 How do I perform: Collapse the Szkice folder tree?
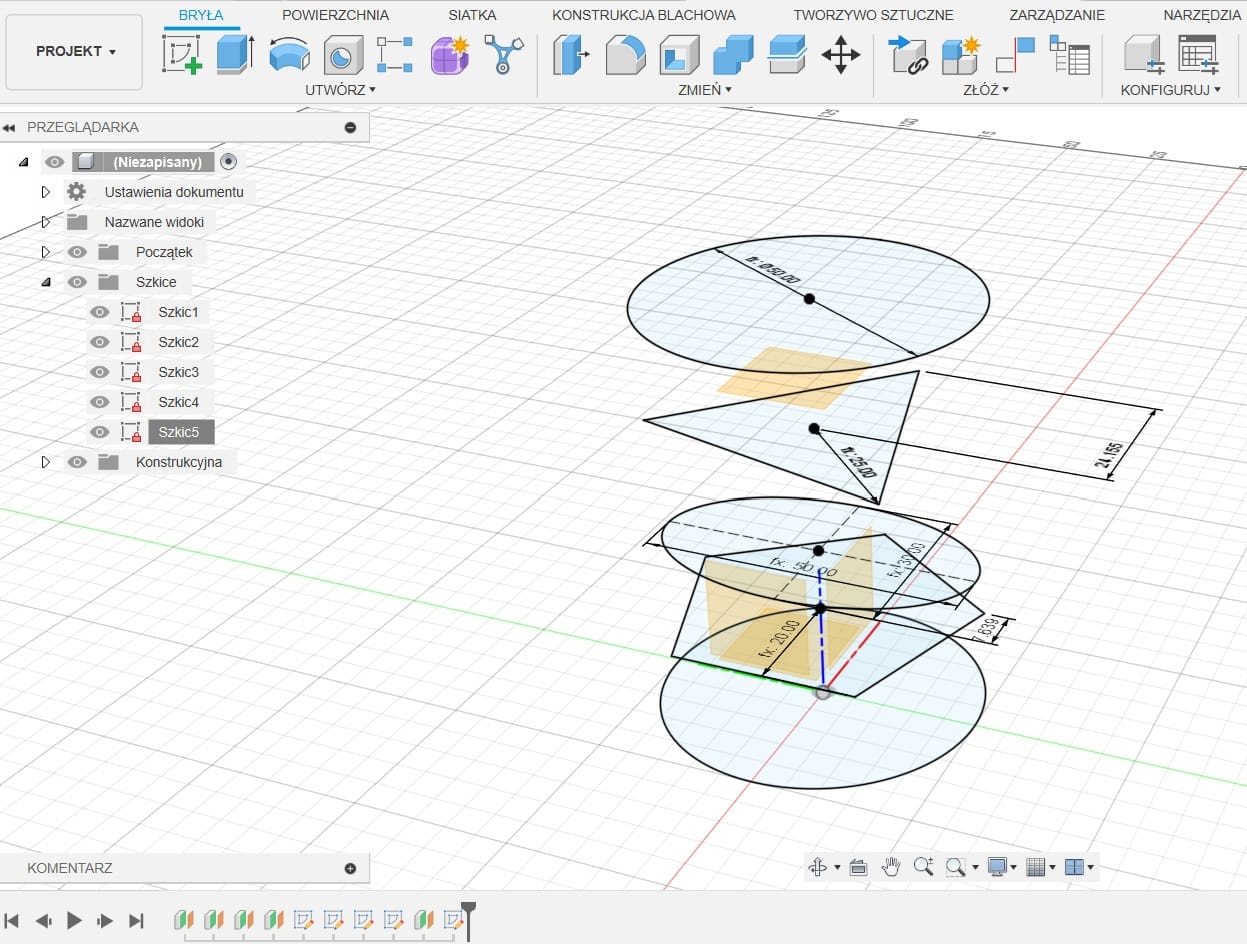45,282
